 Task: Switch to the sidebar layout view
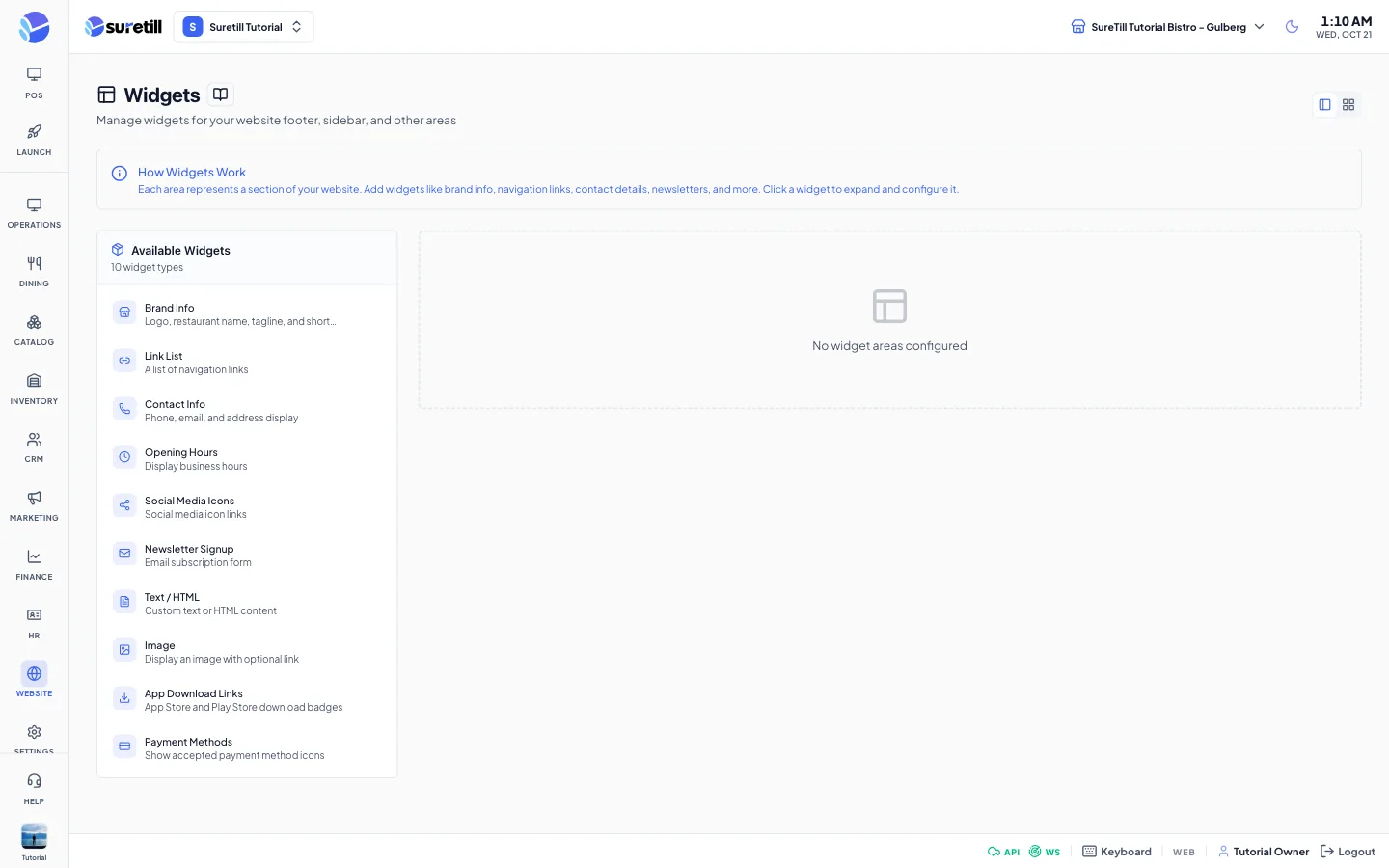(x=1324, y=104)
